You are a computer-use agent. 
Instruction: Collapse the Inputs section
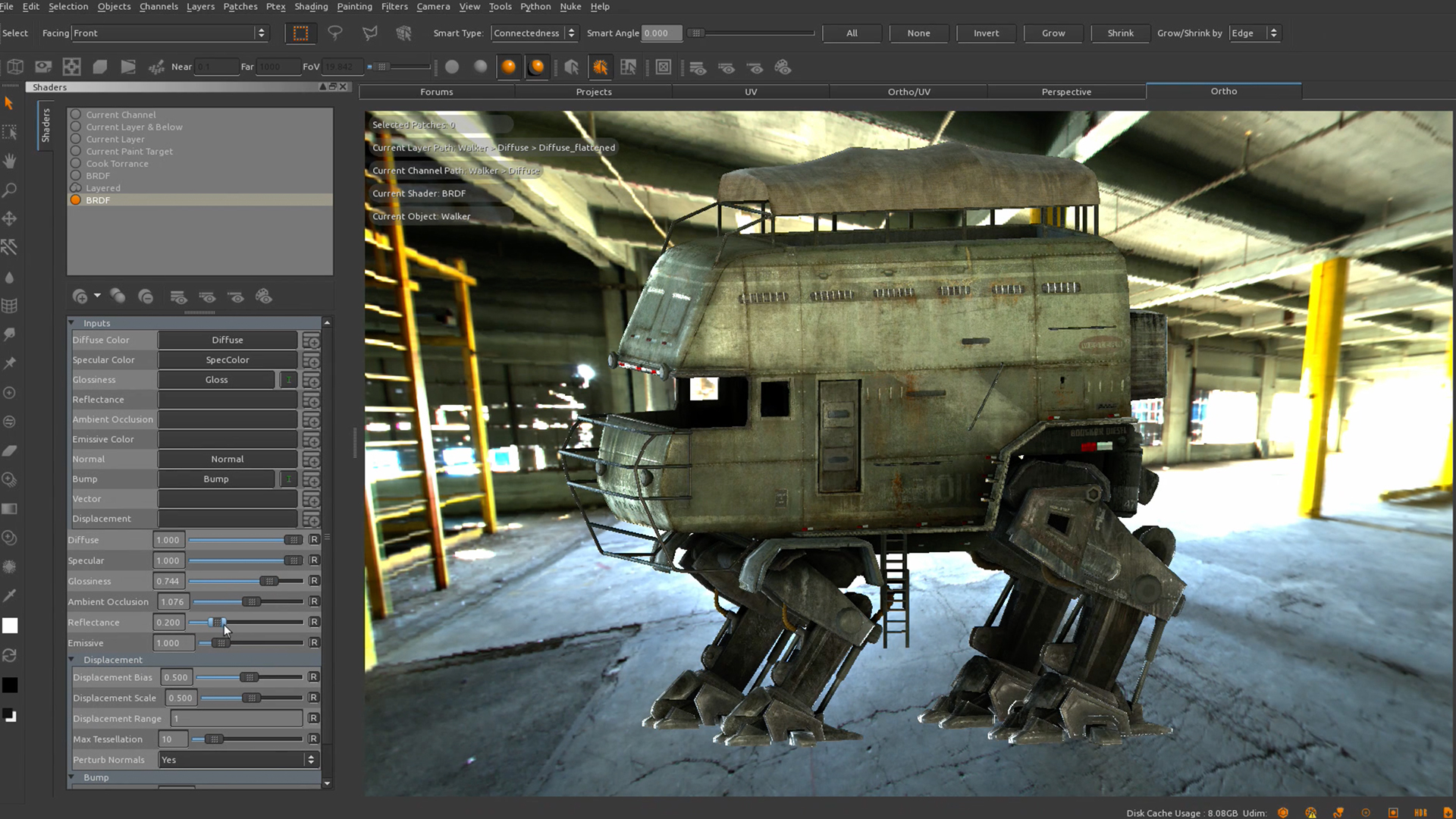coord(71,323)
